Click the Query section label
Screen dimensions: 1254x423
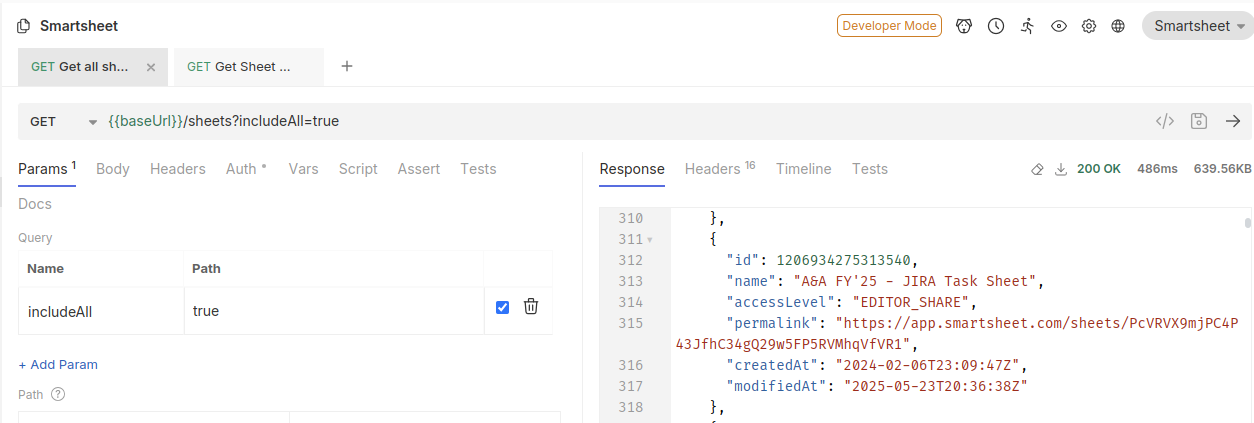(x=35, y=238)
